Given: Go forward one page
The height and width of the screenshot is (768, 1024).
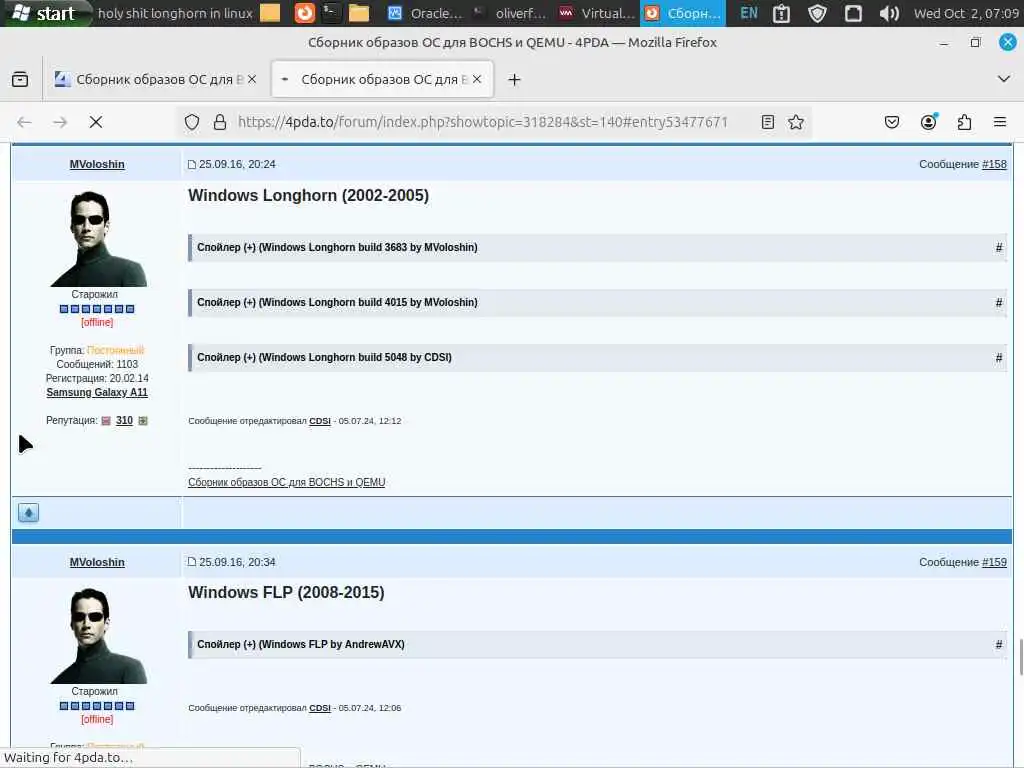Looking at the screenshot, I should (x=60, y=122).
